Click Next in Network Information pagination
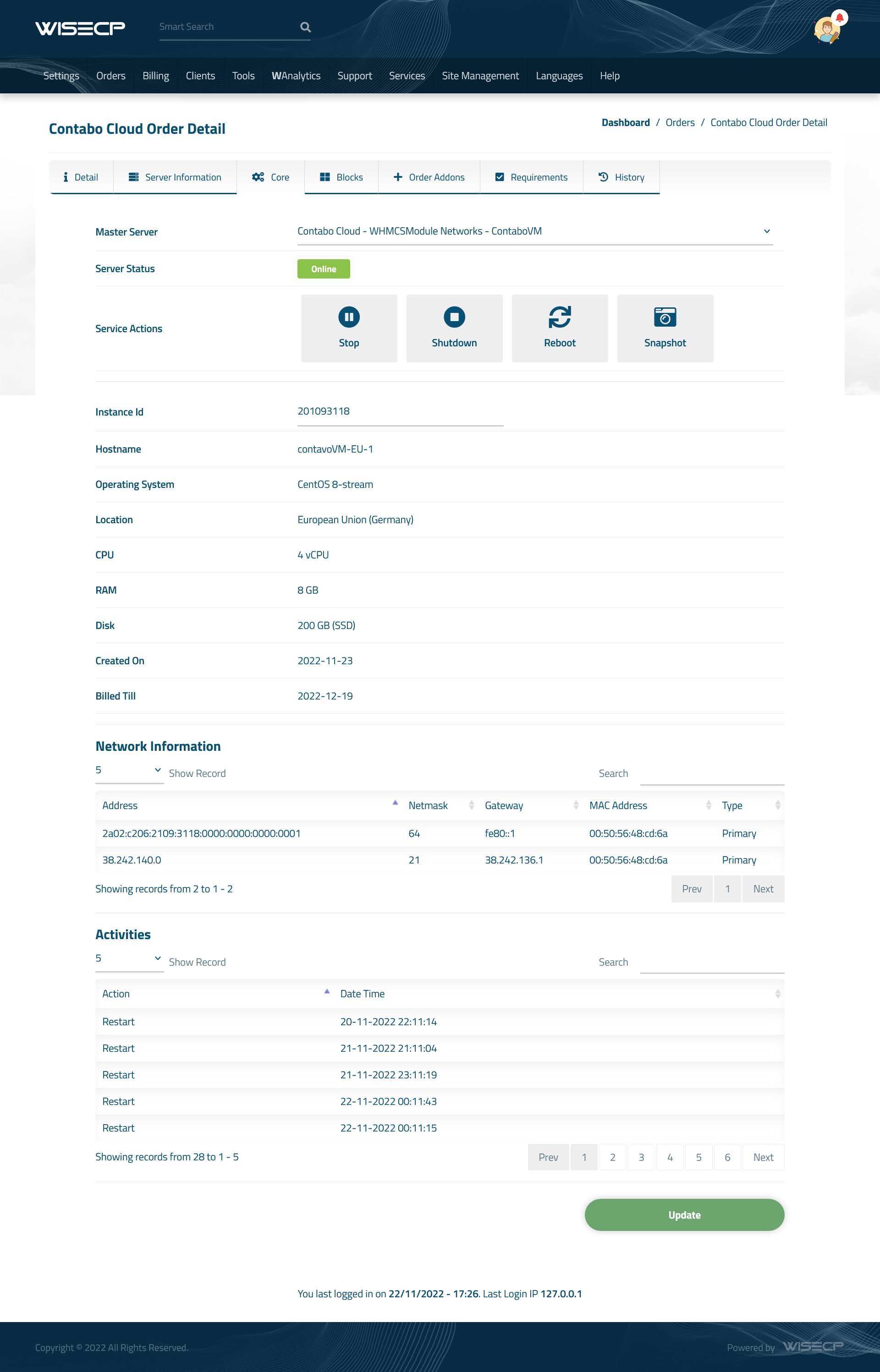Viewport: 880px width, 1372px height. (764, 888)
